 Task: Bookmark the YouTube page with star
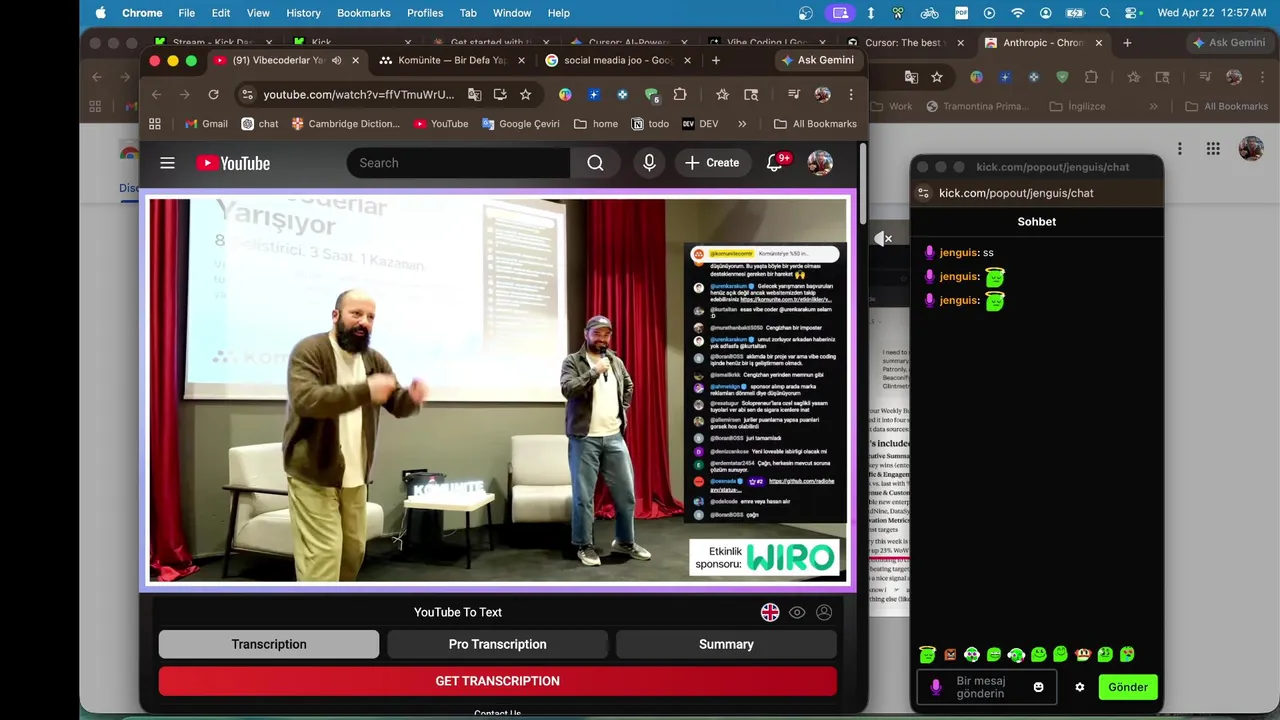[x=525, y=94]
